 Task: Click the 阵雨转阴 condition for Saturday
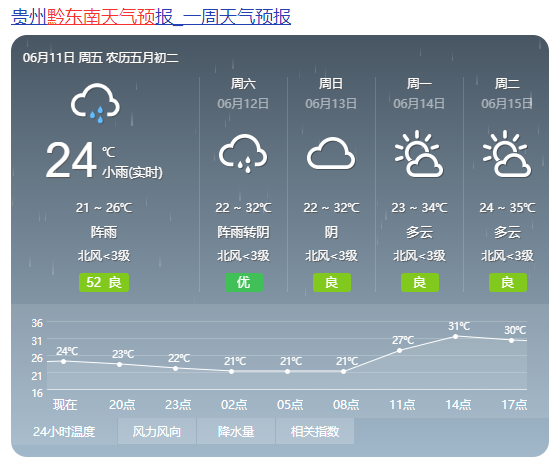point(243,232)
